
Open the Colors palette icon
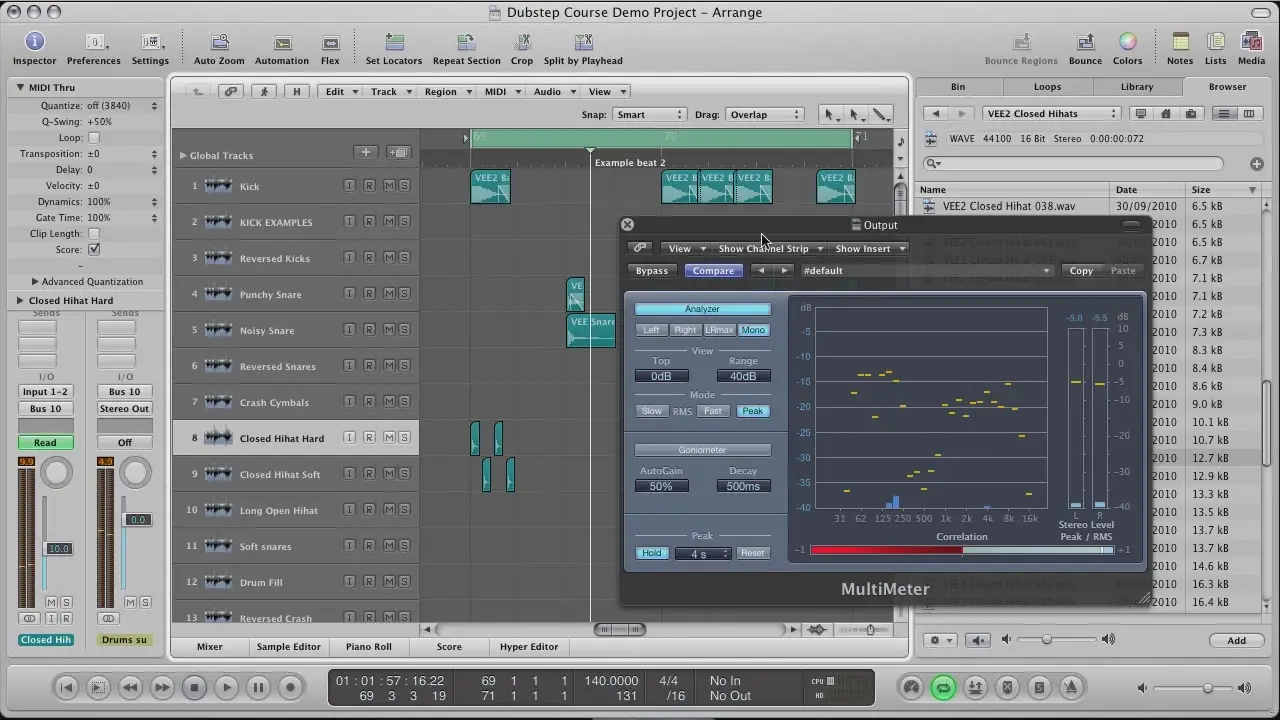(1127, 42)
